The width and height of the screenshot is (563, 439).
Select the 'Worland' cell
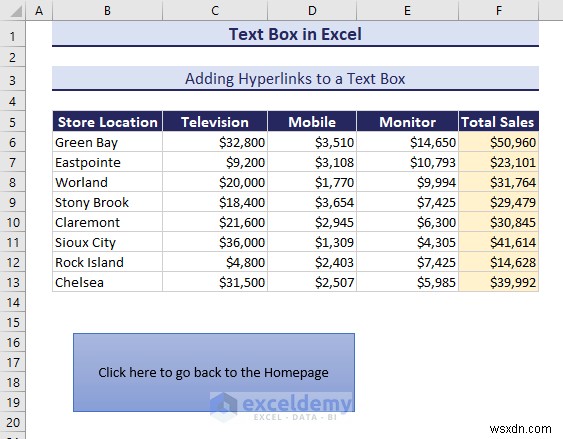pos(107,182)
